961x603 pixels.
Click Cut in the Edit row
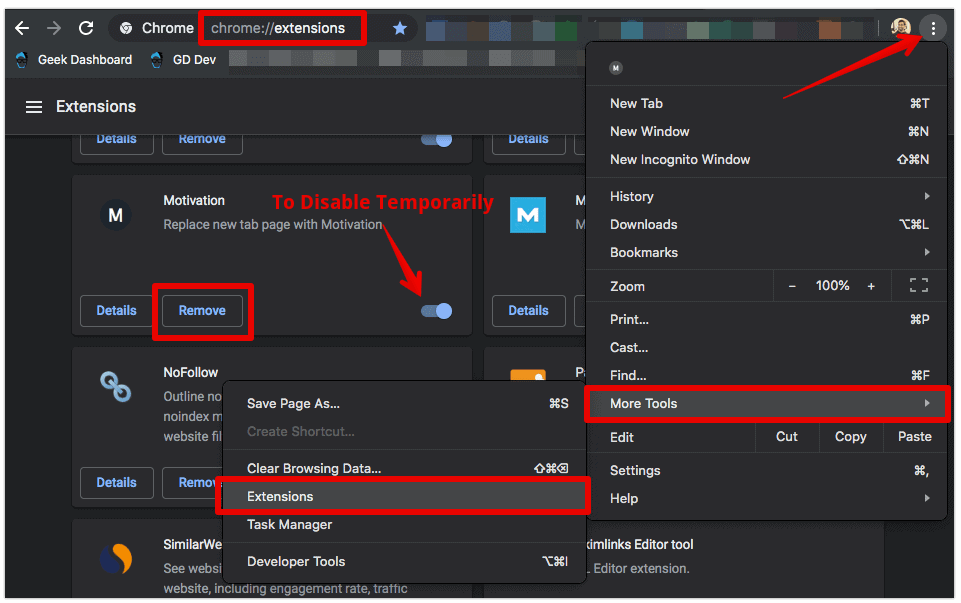click(787, 437)
